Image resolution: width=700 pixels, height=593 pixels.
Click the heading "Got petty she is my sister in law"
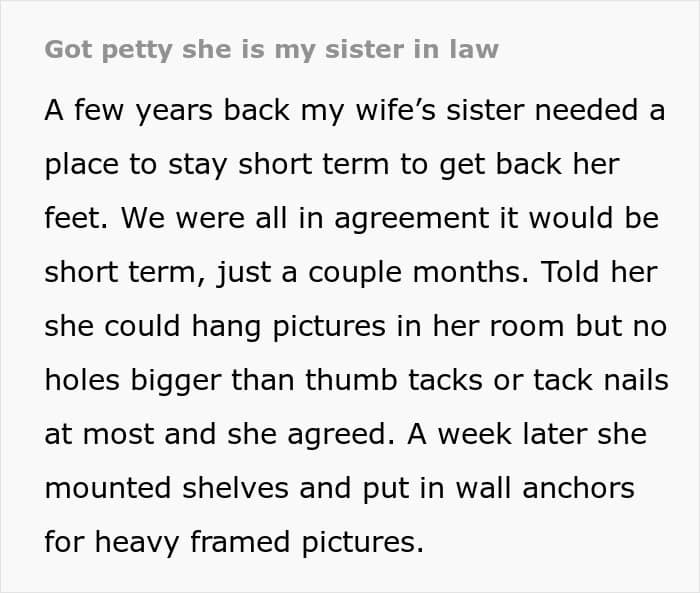click(x=271, y=50)
